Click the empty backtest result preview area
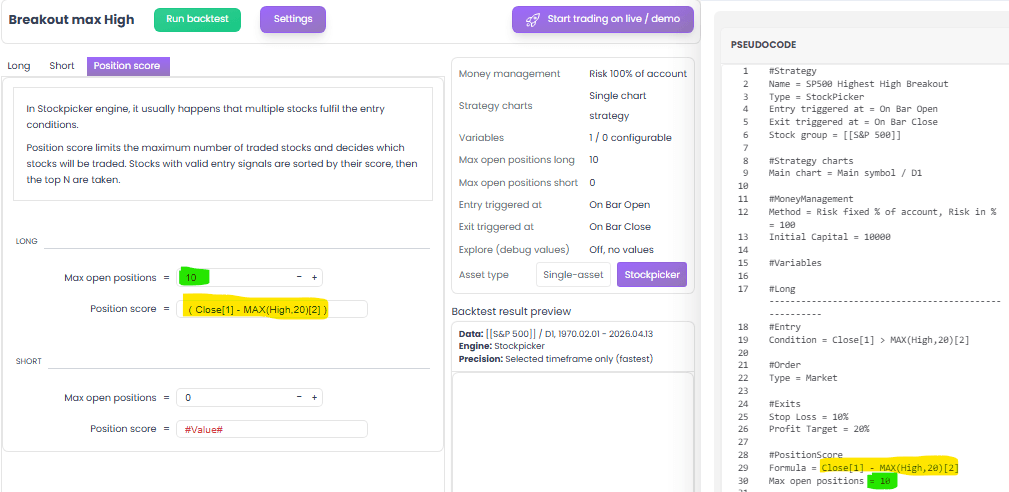1009x492 pixels. pos(573,432)
